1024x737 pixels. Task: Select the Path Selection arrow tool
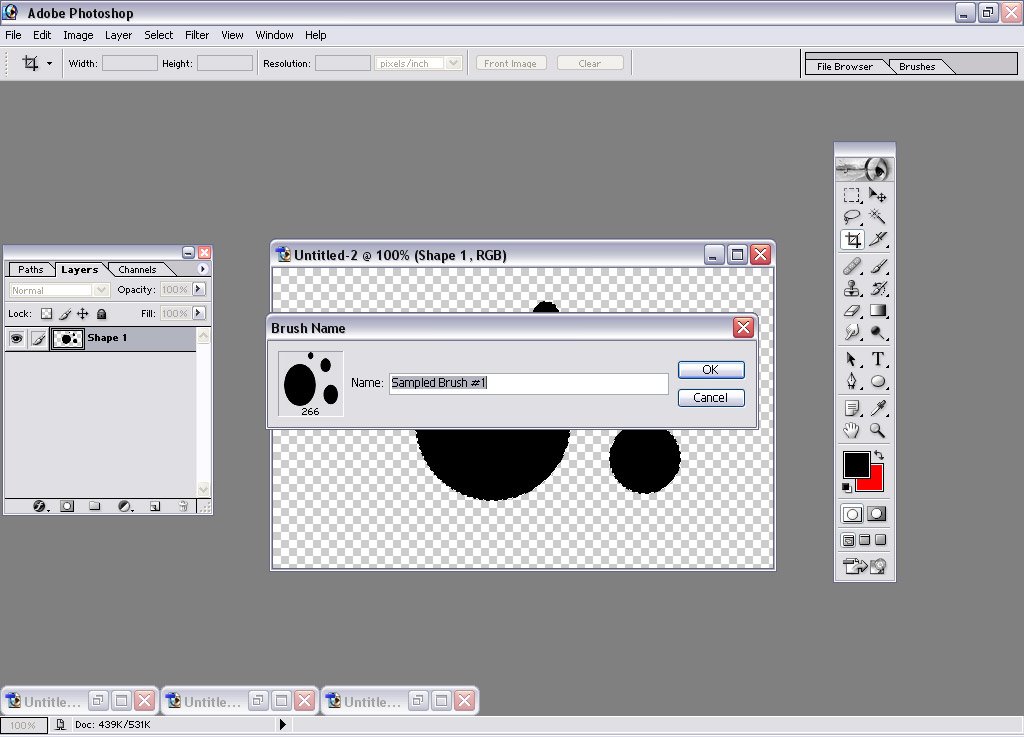tap(852, 359)
